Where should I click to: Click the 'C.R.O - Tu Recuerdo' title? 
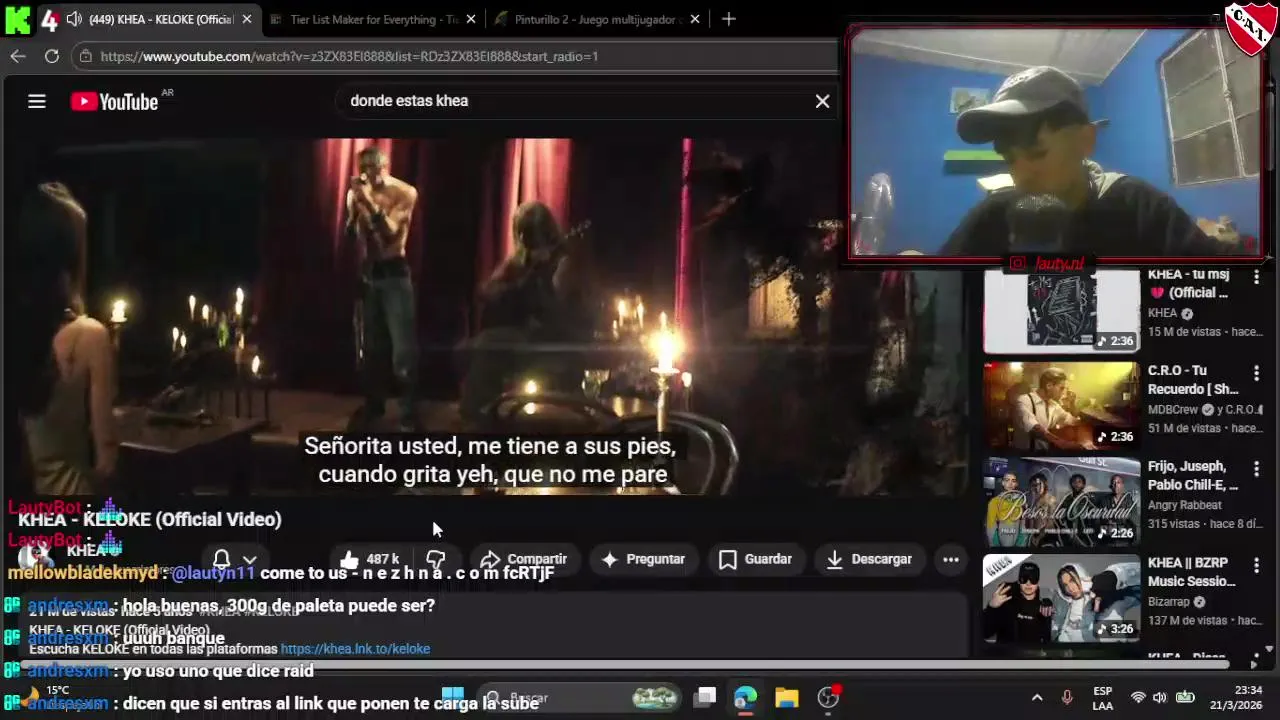coord(1192,380)
